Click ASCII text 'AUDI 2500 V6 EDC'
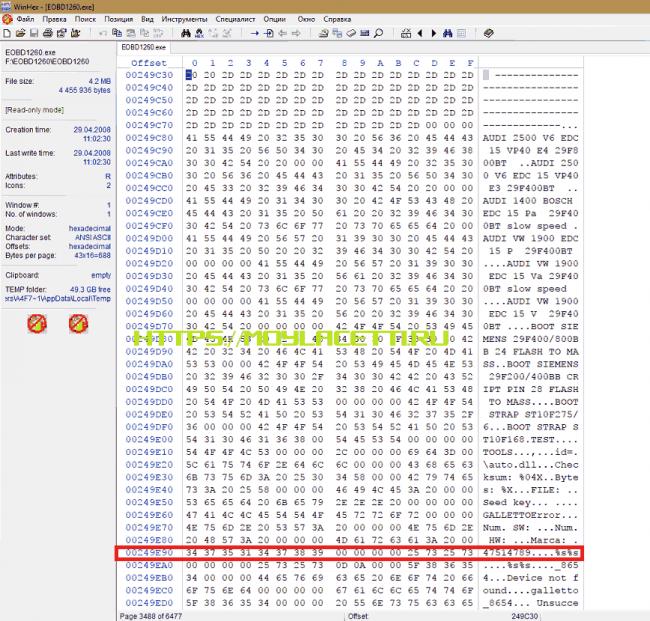 [x=530, y=138]
